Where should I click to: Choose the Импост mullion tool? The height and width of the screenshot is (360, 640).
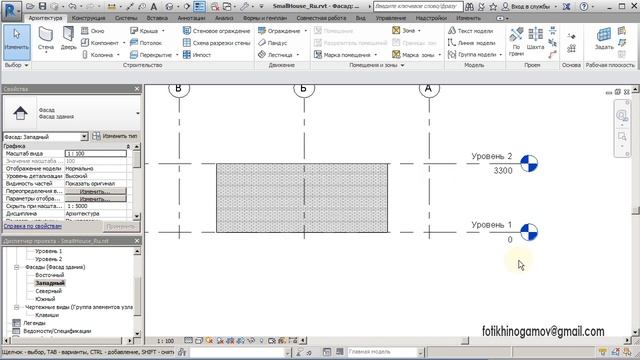(197, 54)
